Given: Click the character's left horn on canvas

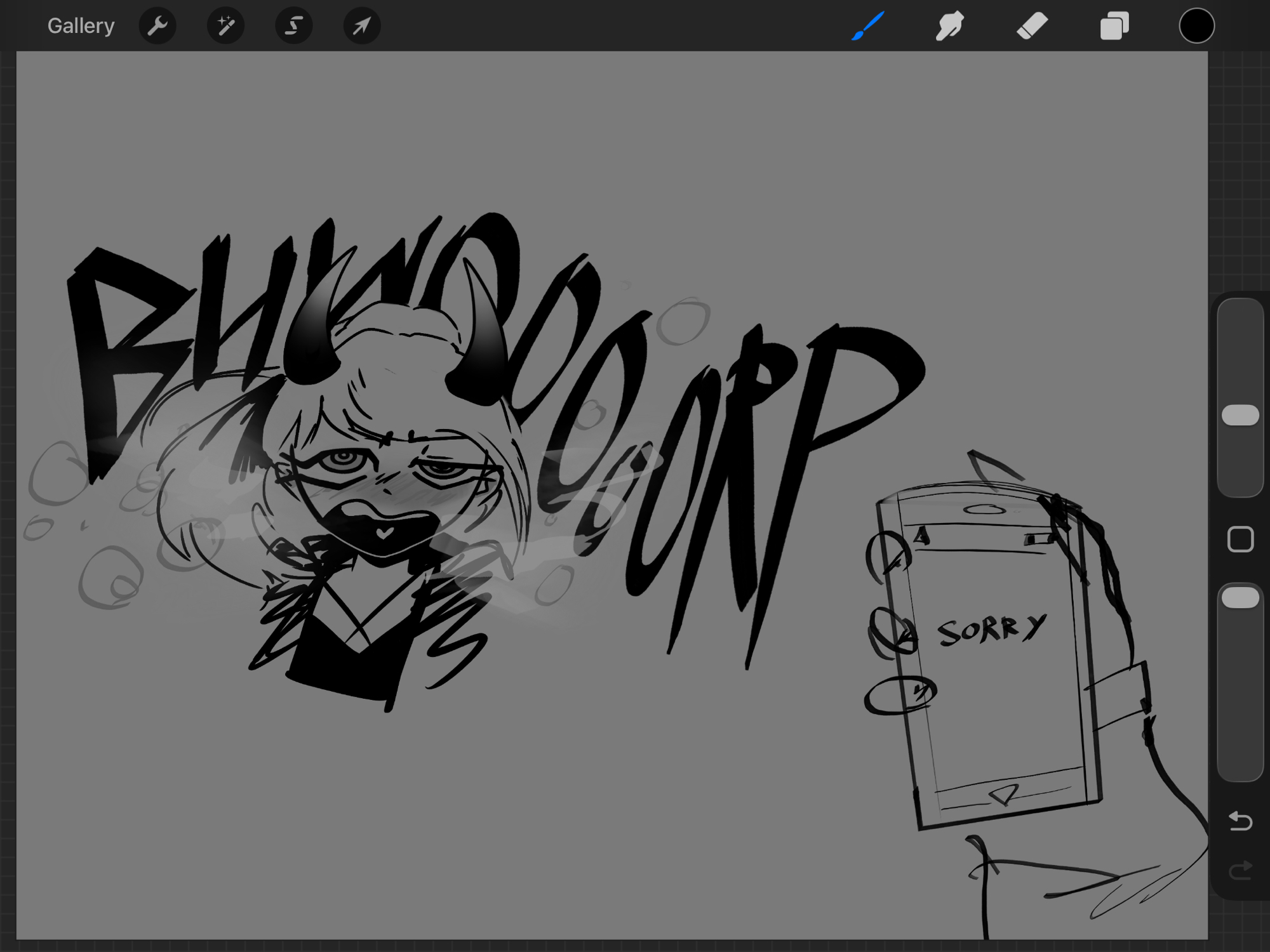Looking at the screenshot, I should (311, 343).
